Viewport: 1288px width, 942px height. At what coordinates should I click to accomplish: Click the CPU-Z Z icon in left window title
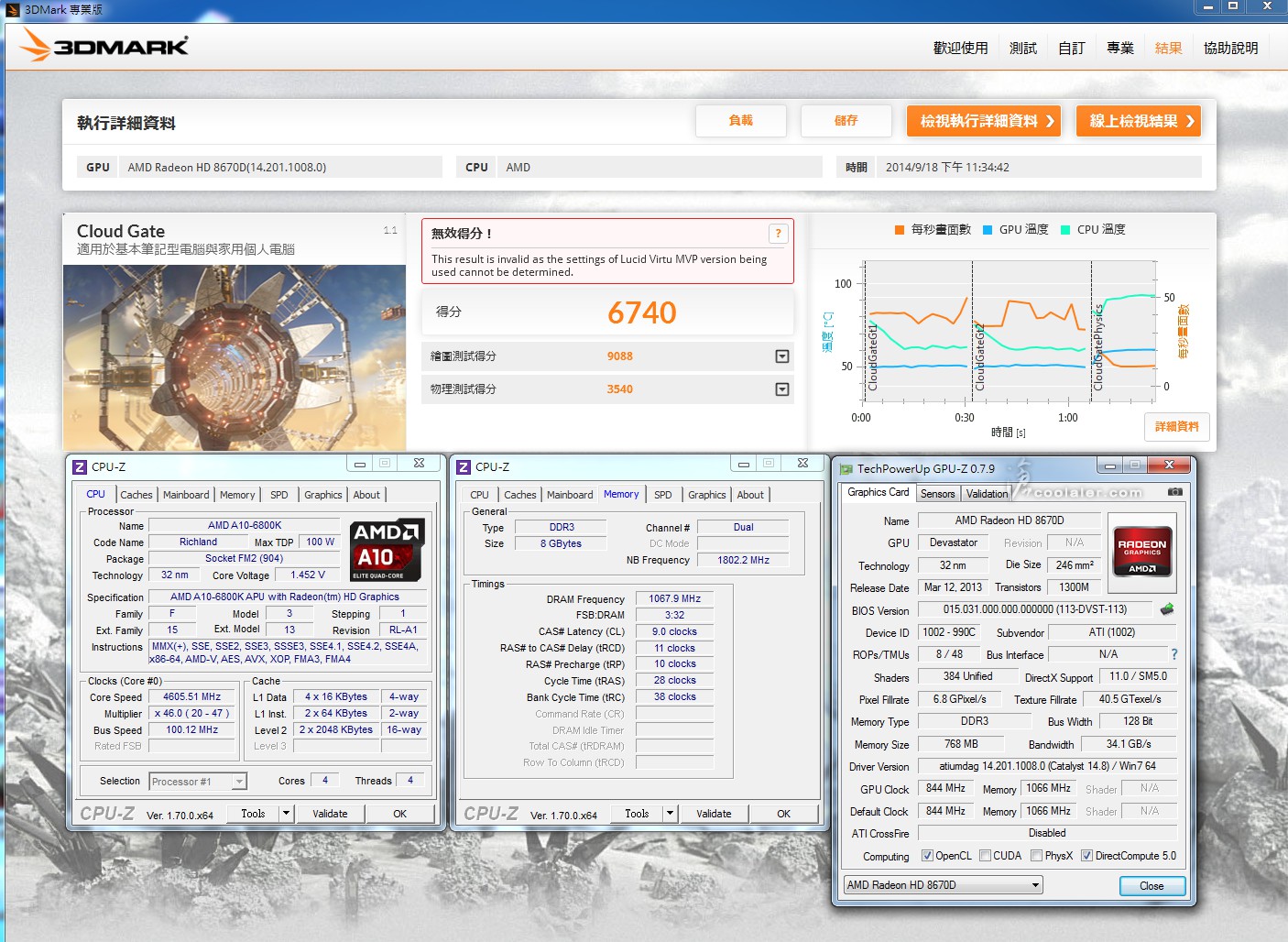[x=80, y=466]
